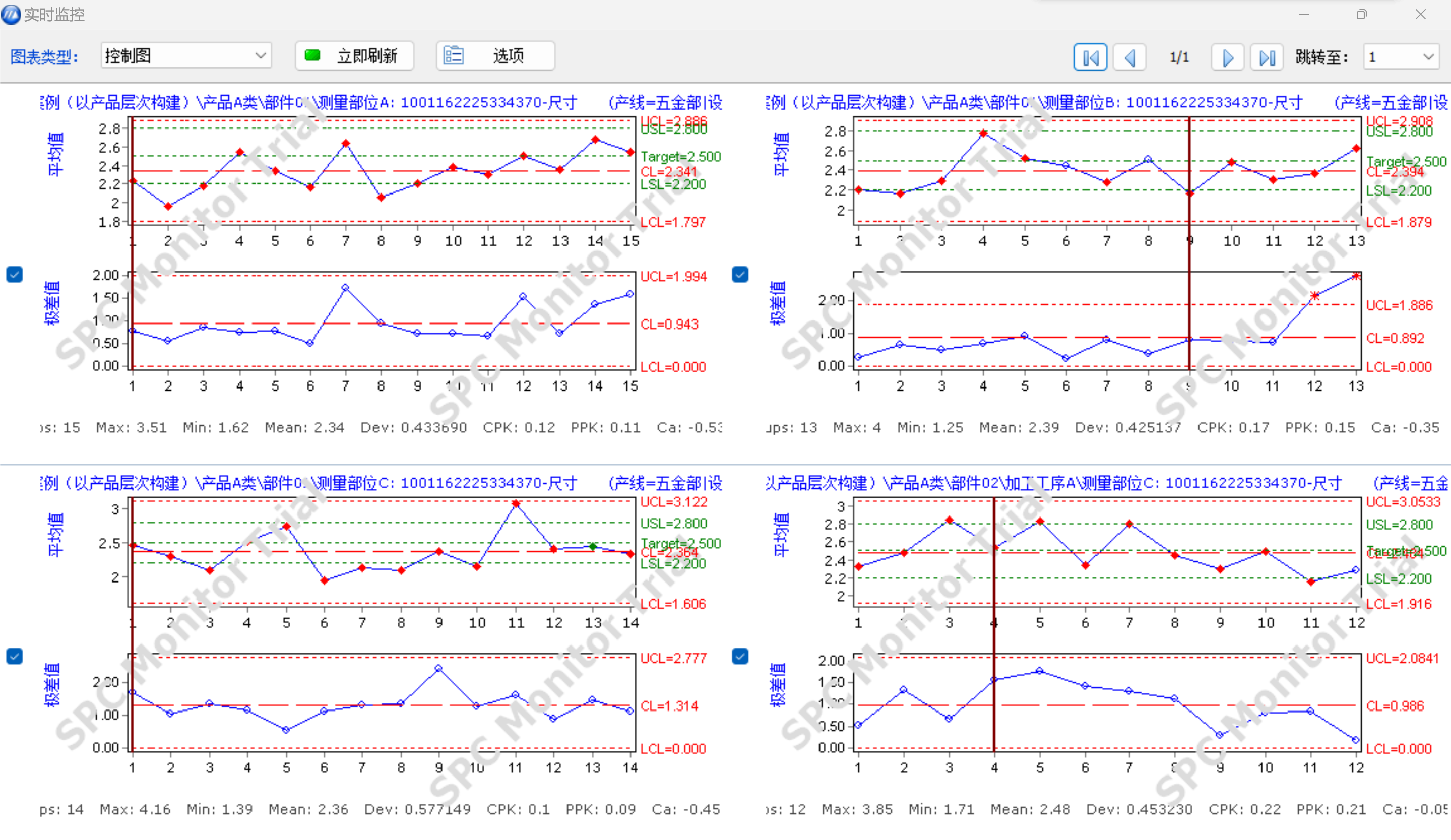The width and height of the screenshot is (1451, 840).
Task: Click the next page arrow icon
Action: [x=1227, y=57]
